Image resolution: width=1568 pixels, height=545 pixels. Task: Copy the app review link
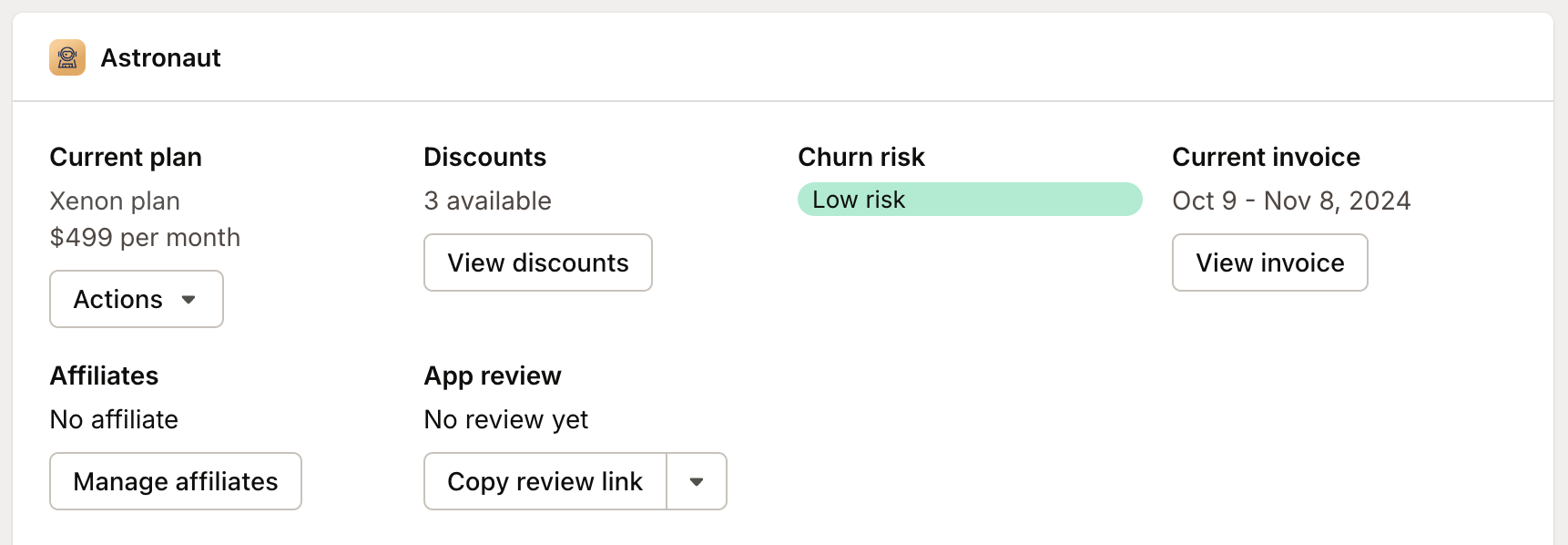(x=545, y=481)
